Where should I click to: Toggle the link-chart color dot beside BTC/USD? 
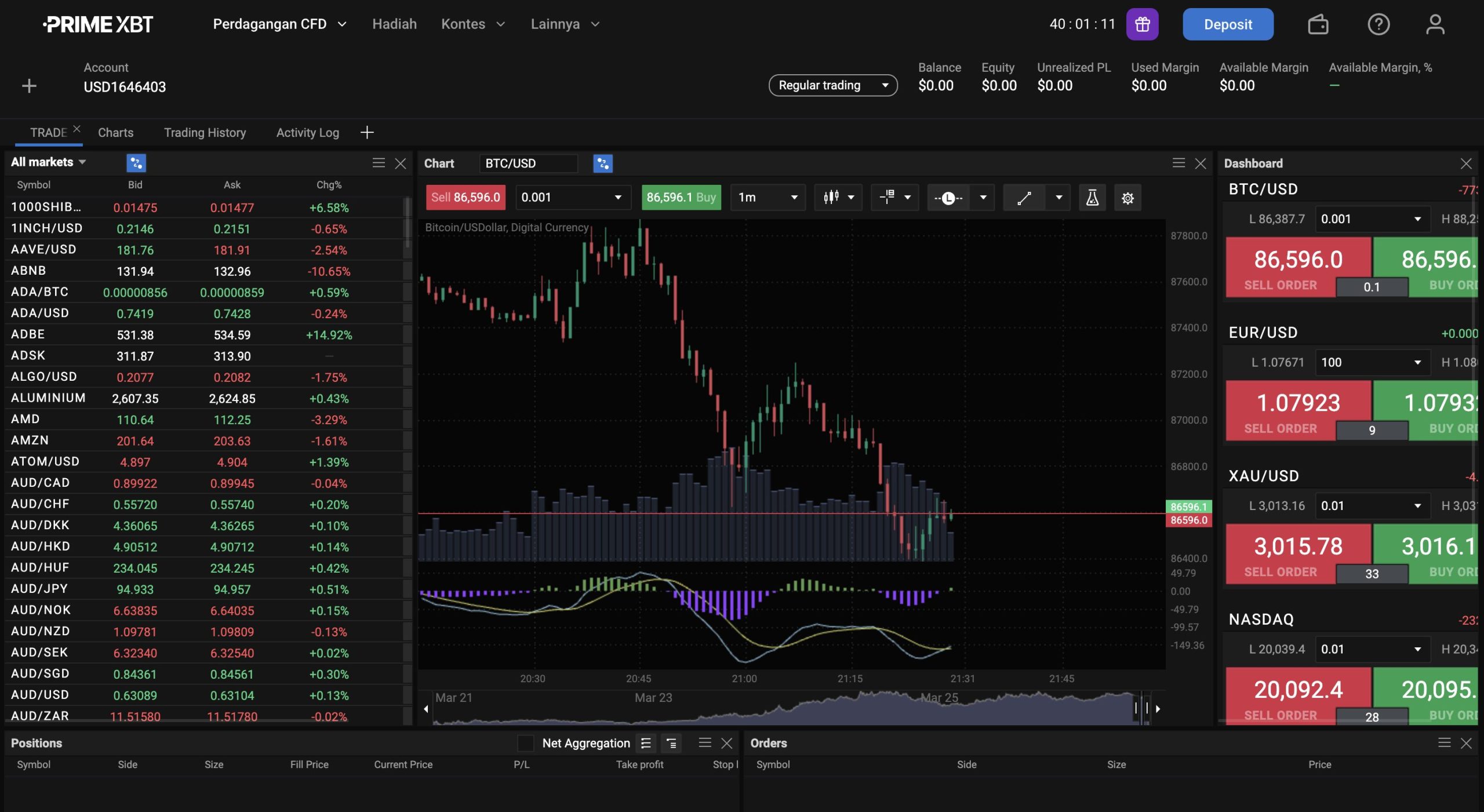603,163
